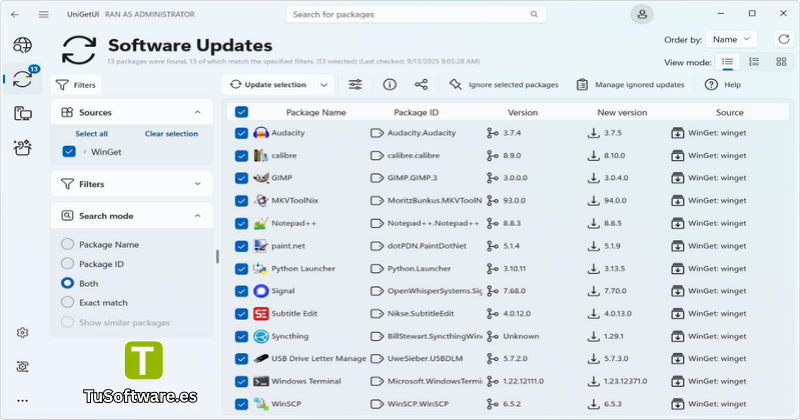Sort by Source column header
The width and height of the screenshot is (800, 420).
[x=729, y=112]
